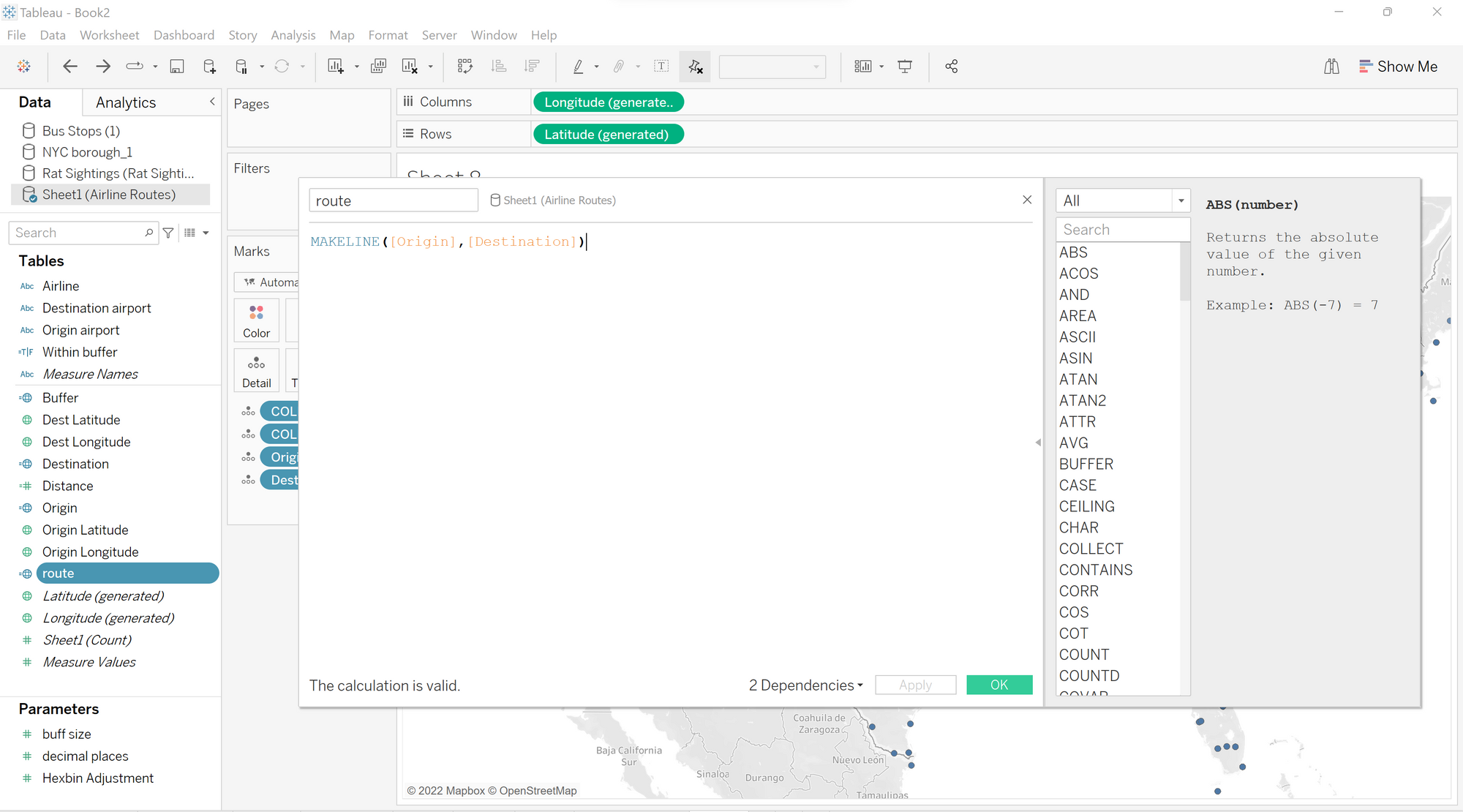Click the save workbook icon

[176, 67]
